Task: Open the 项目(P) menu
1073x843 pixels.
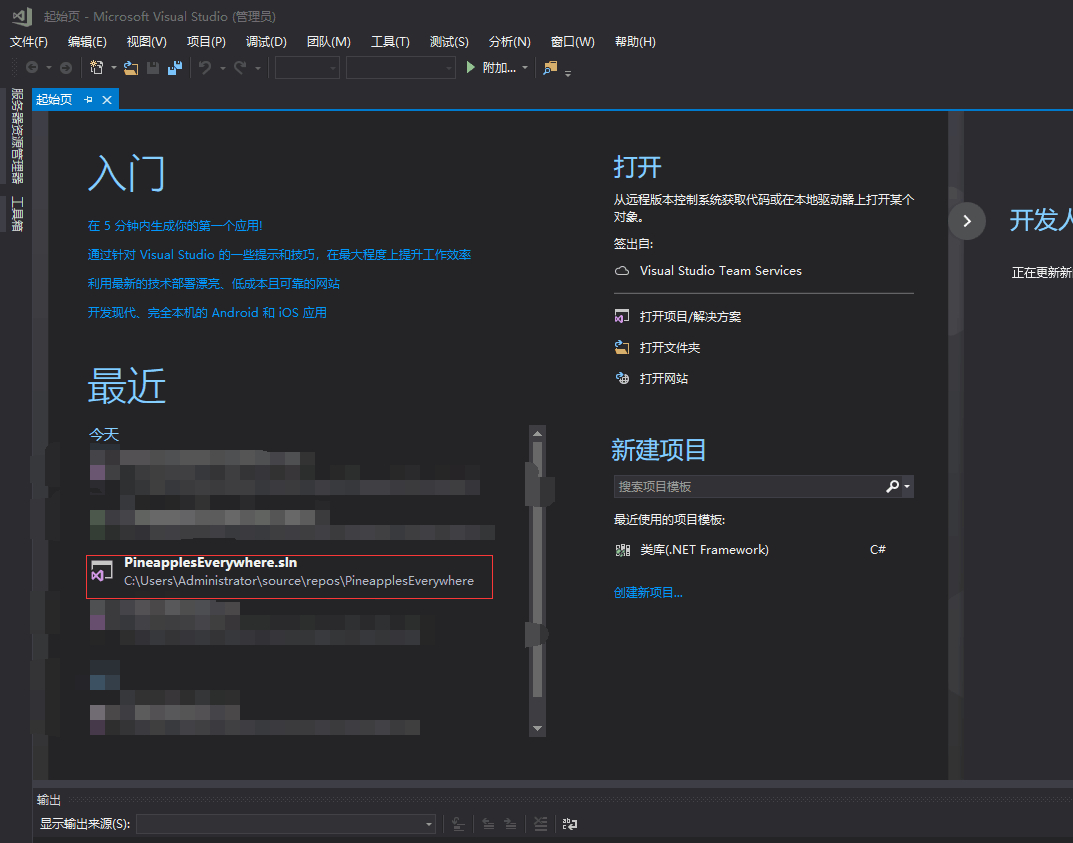Action: coord(206,42)
